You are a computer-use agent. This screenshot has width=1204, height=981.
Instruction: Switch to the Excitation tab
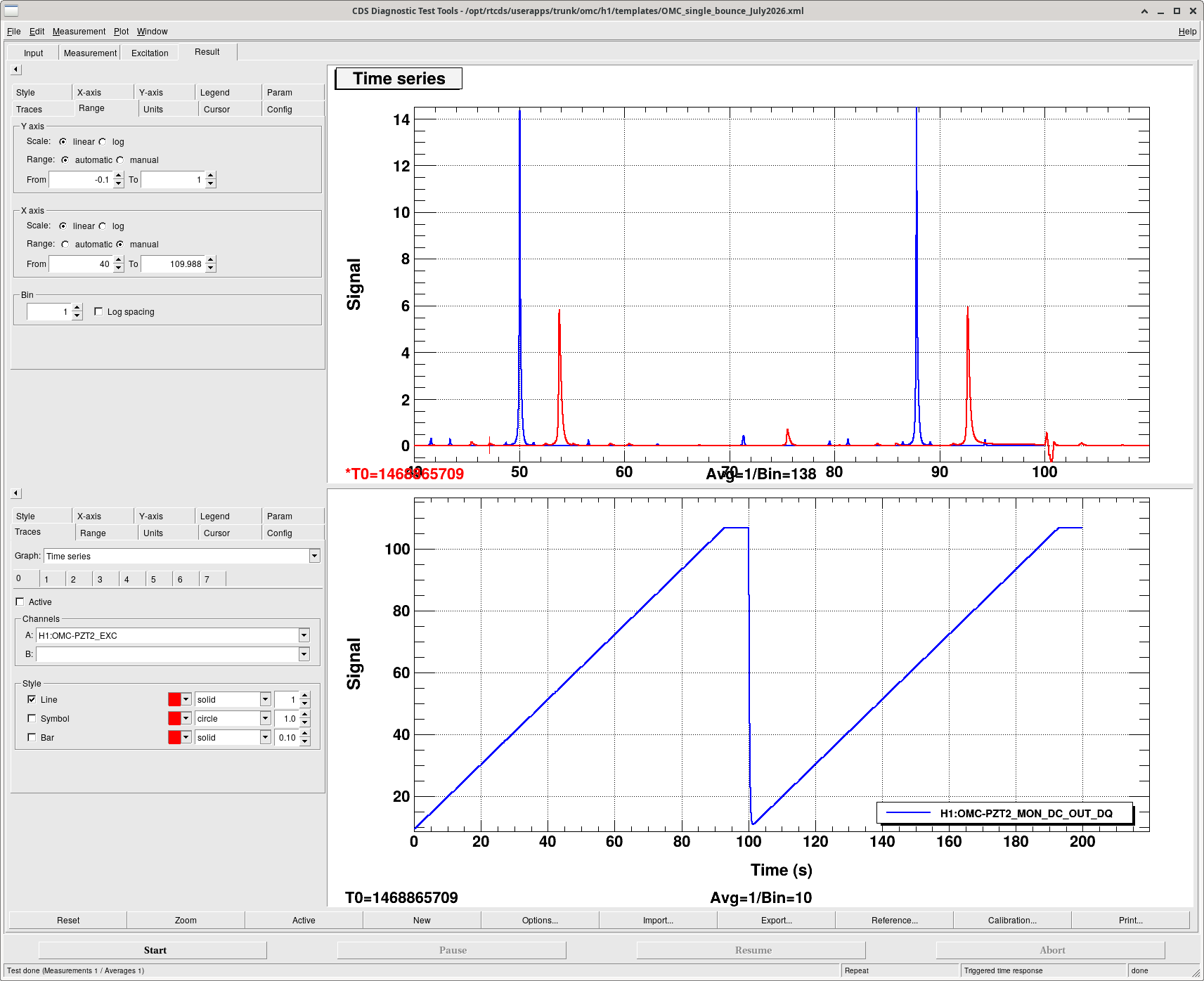150,53
